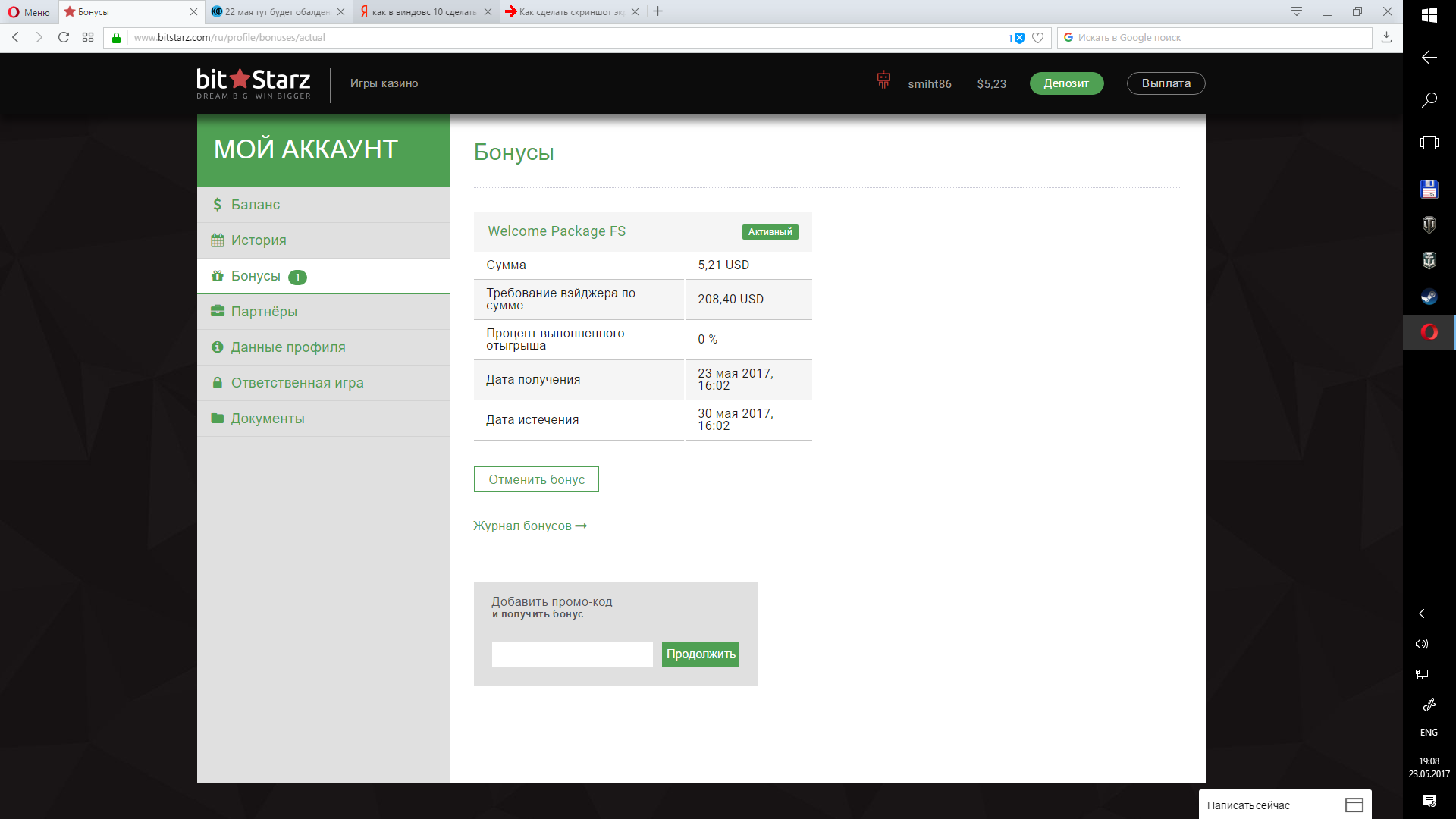Click the bookmark heart icon in address bar

click(1038, 38)
